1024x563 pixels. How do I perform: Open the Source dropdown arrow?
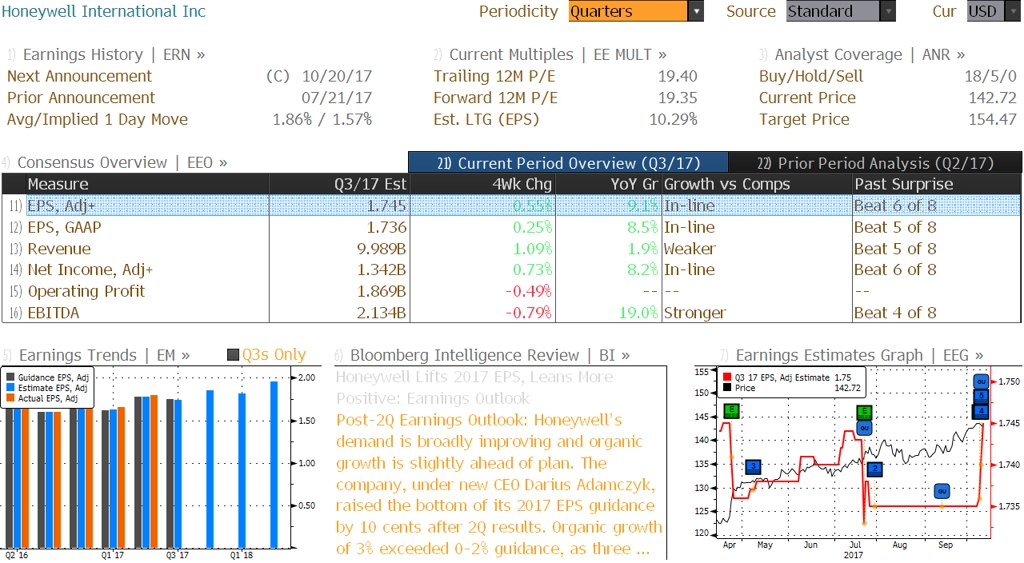pos(888,11)
